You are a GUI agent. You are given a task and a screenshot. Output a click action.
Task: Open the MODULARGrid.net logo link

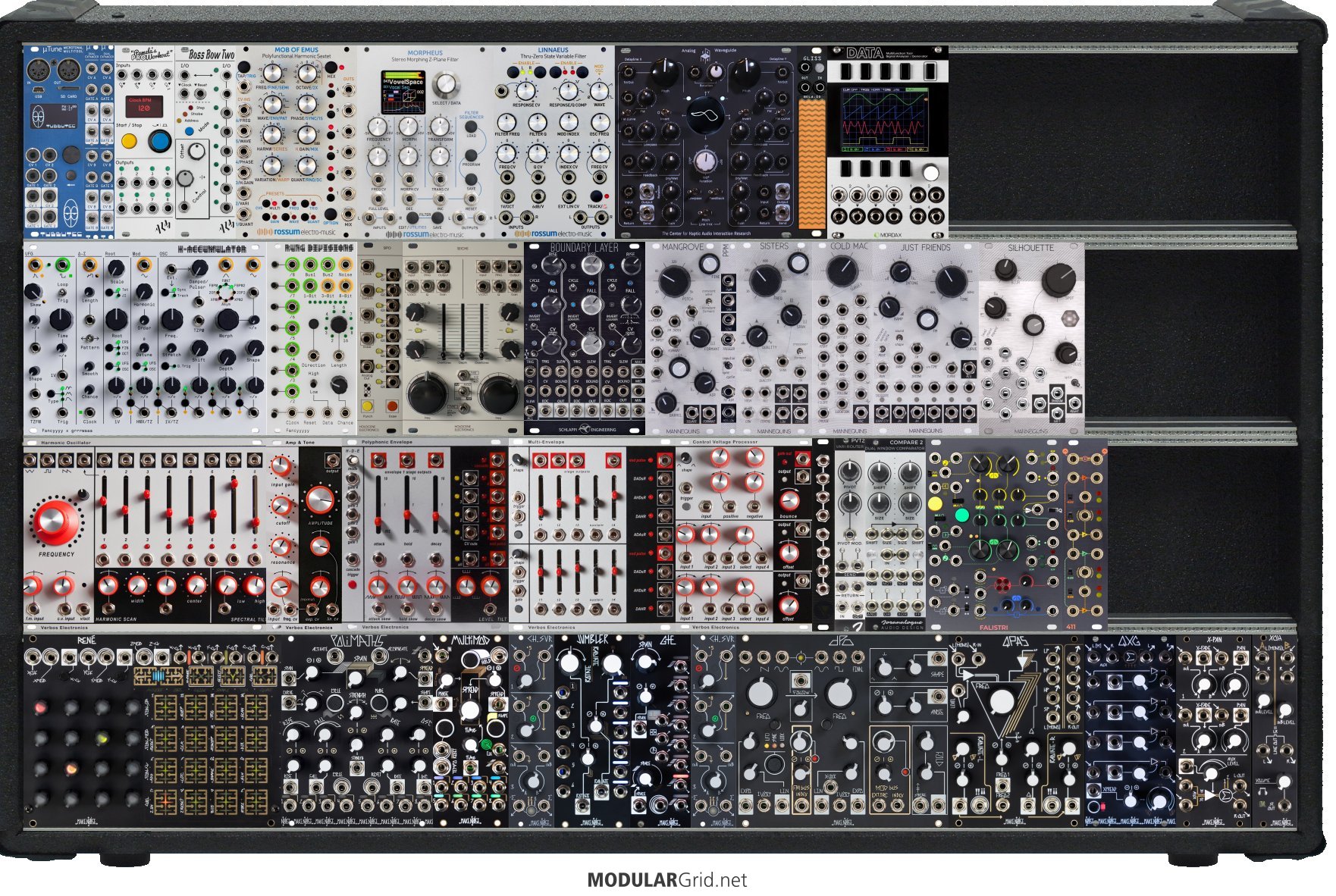667,880
